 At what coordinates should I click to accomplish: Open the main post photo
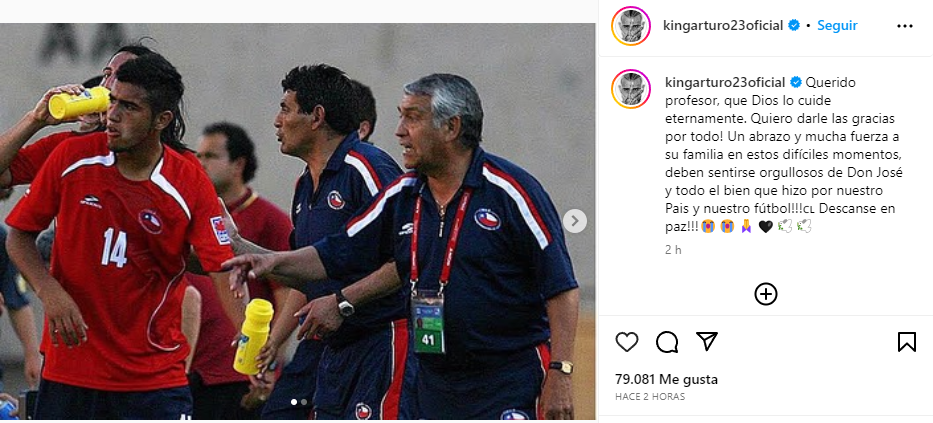[298, 221]
